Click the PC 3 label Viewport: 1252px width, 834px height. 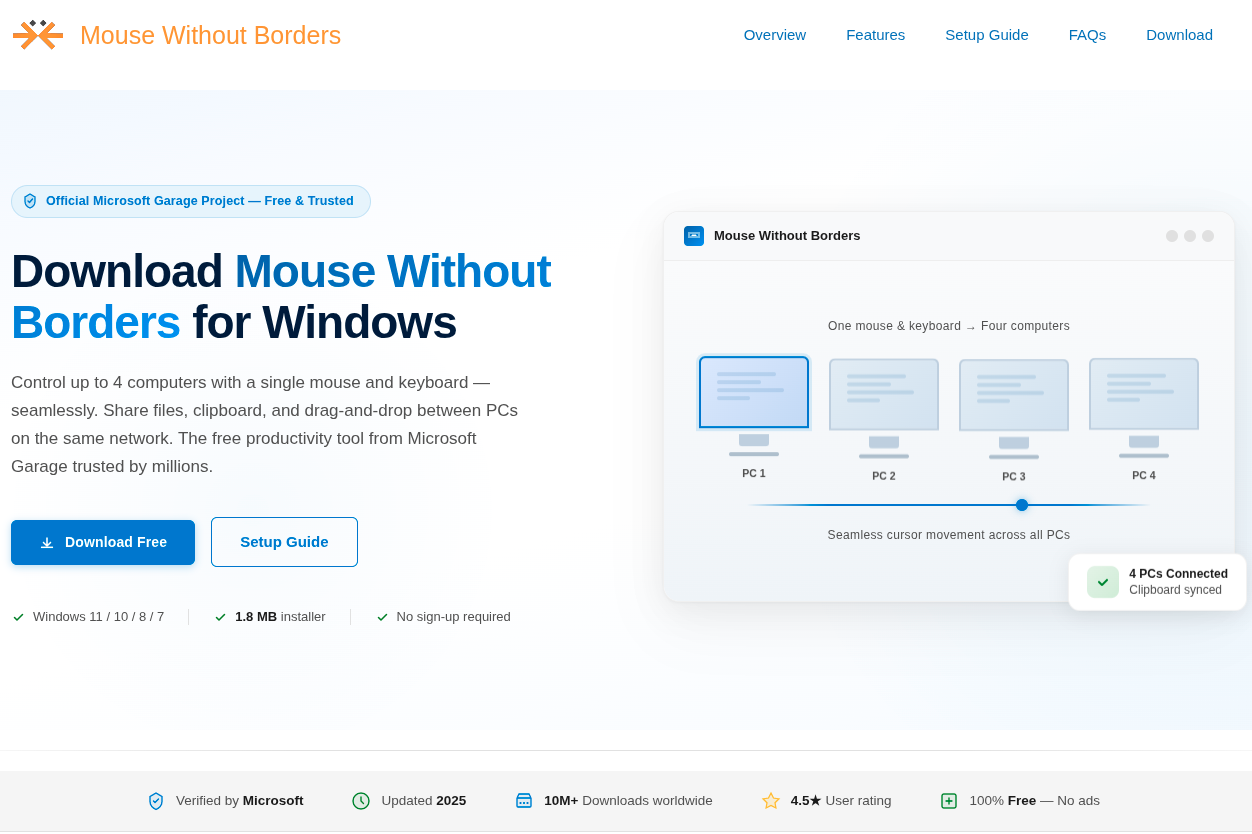(1014, 477)
